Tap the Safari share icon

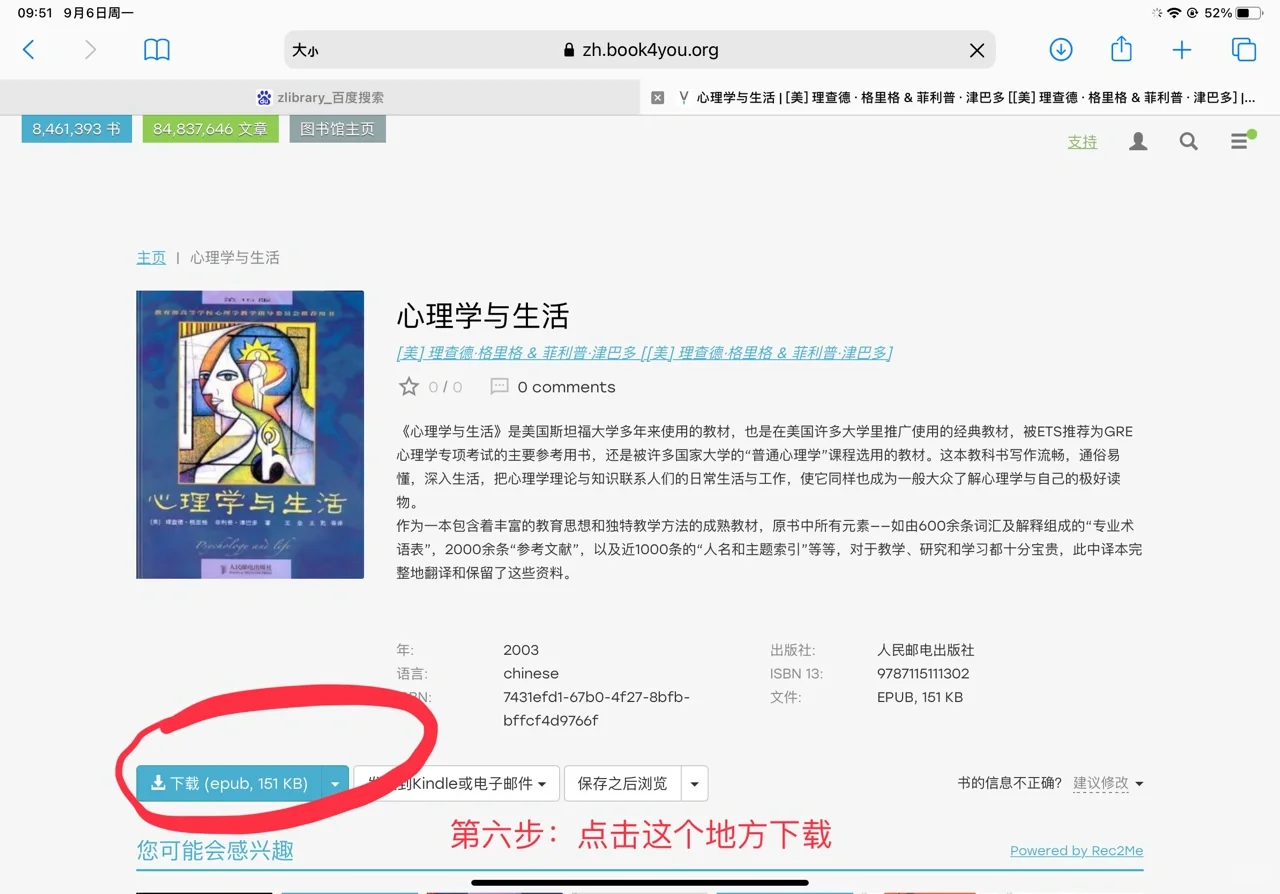point(1121,48)
